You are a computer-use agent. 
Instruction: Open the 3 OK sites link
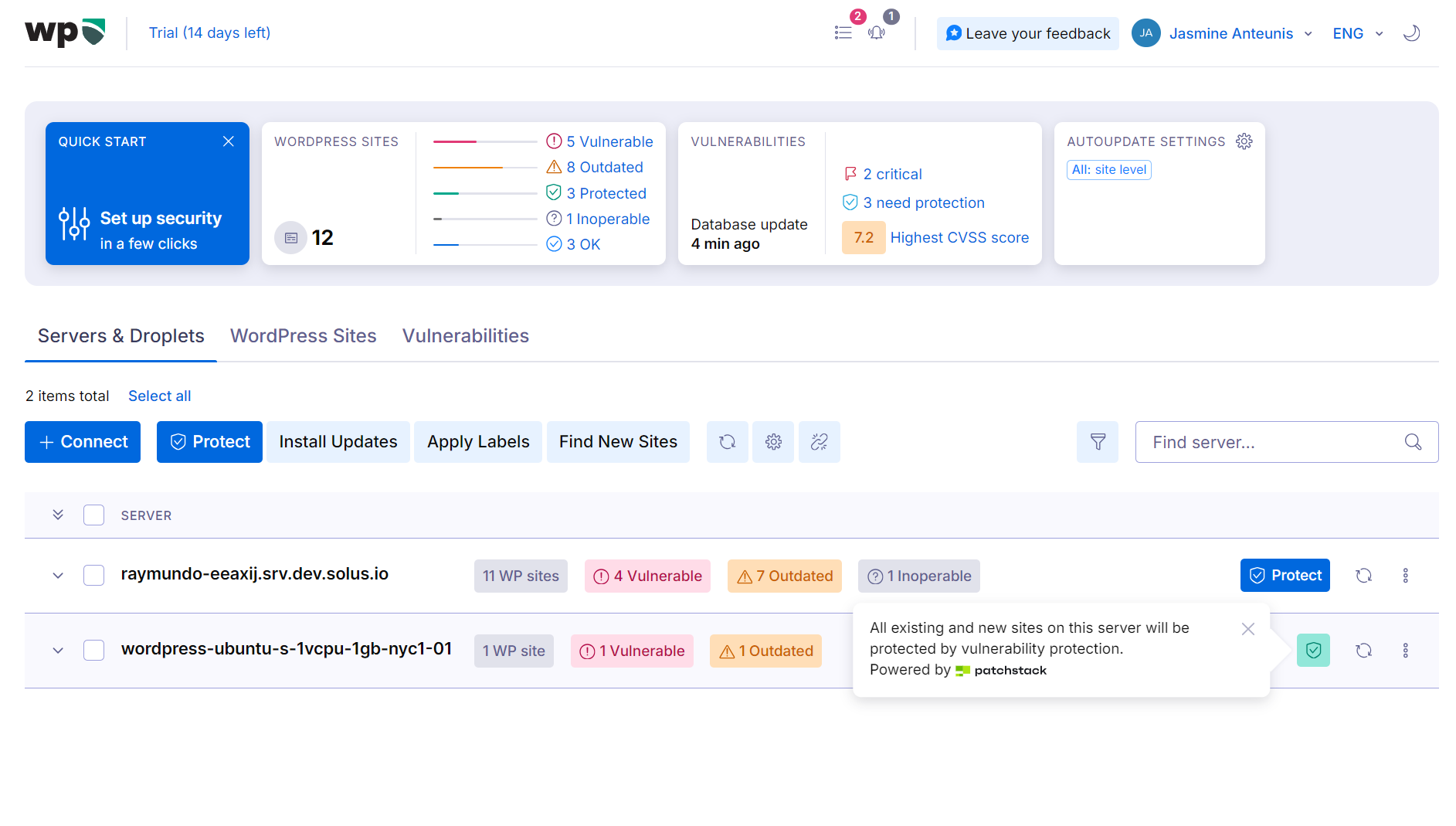(x=583, y=244)
